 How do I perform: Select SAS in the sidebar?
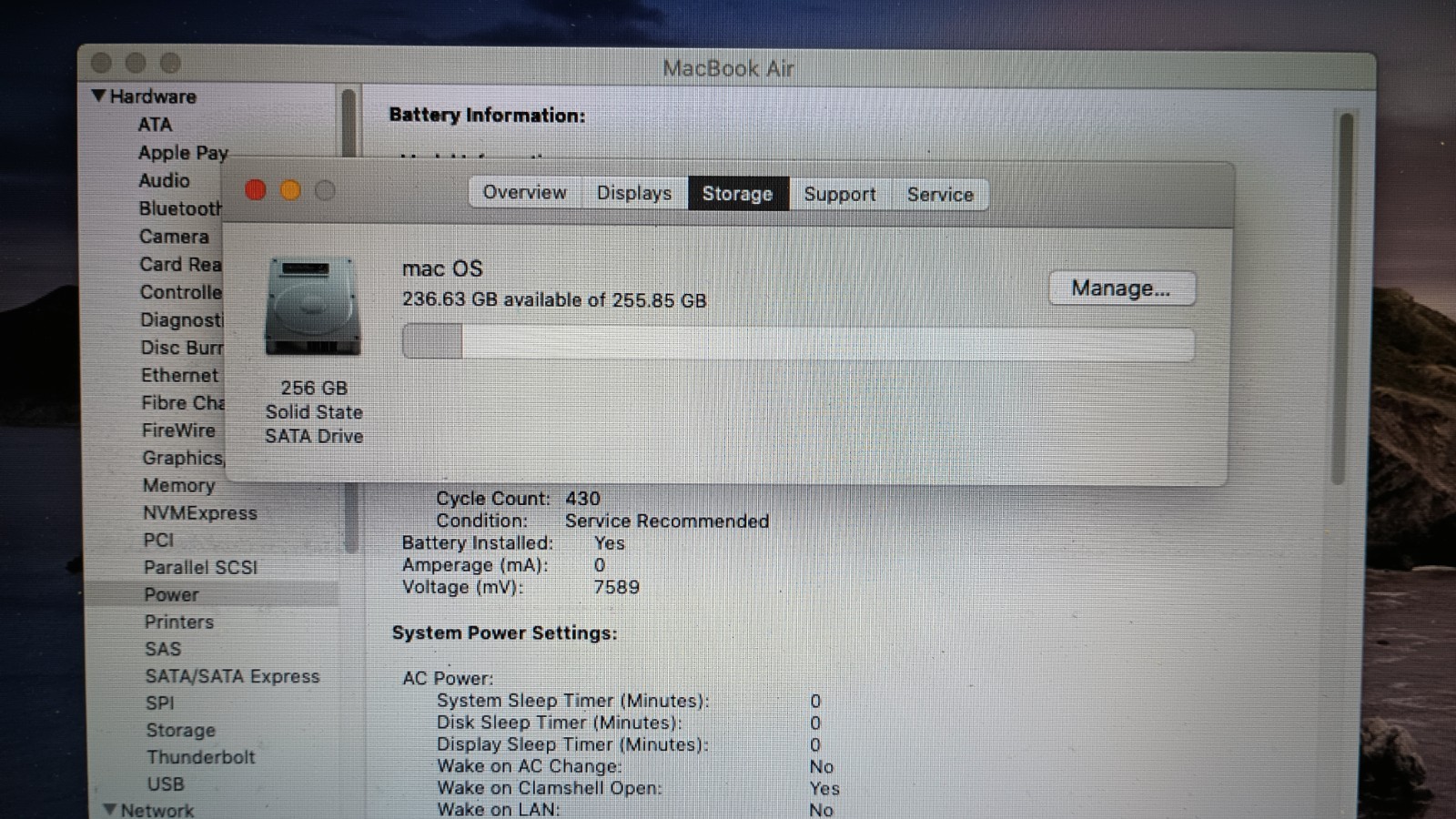tap(163, 649)
